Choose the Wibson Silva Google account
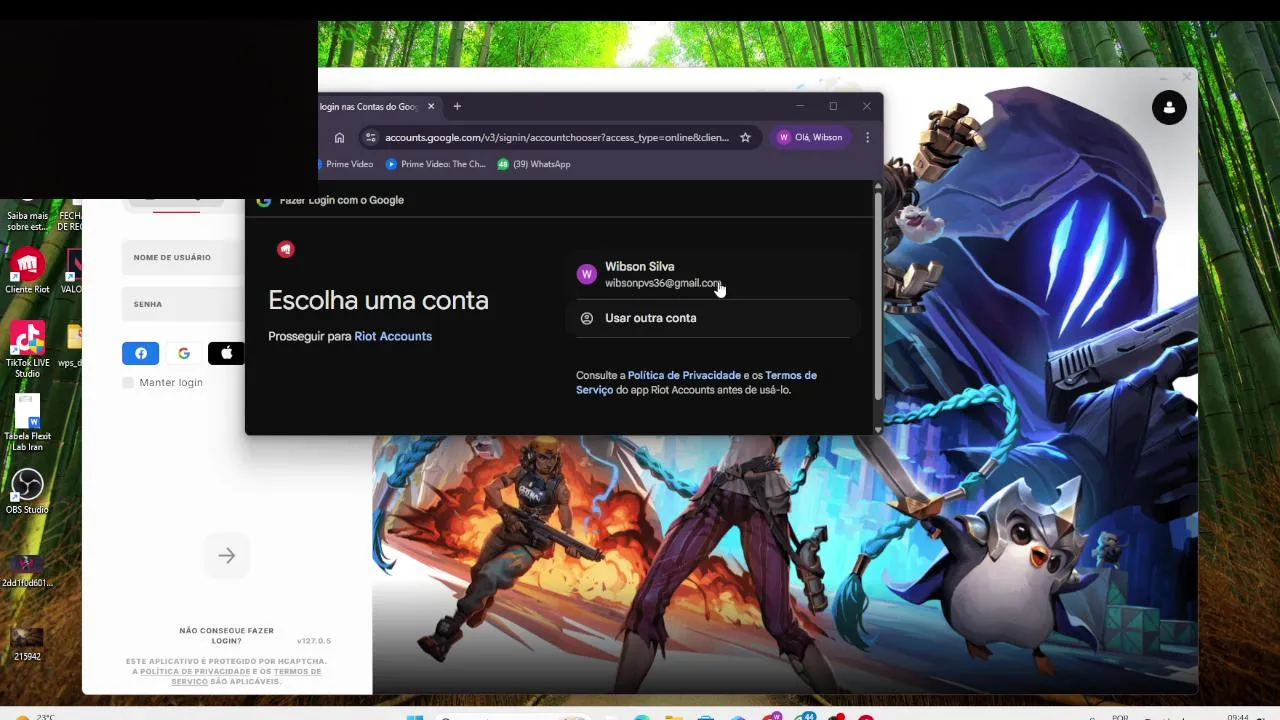The image size is (1280, 720). (x=712, y=274)
